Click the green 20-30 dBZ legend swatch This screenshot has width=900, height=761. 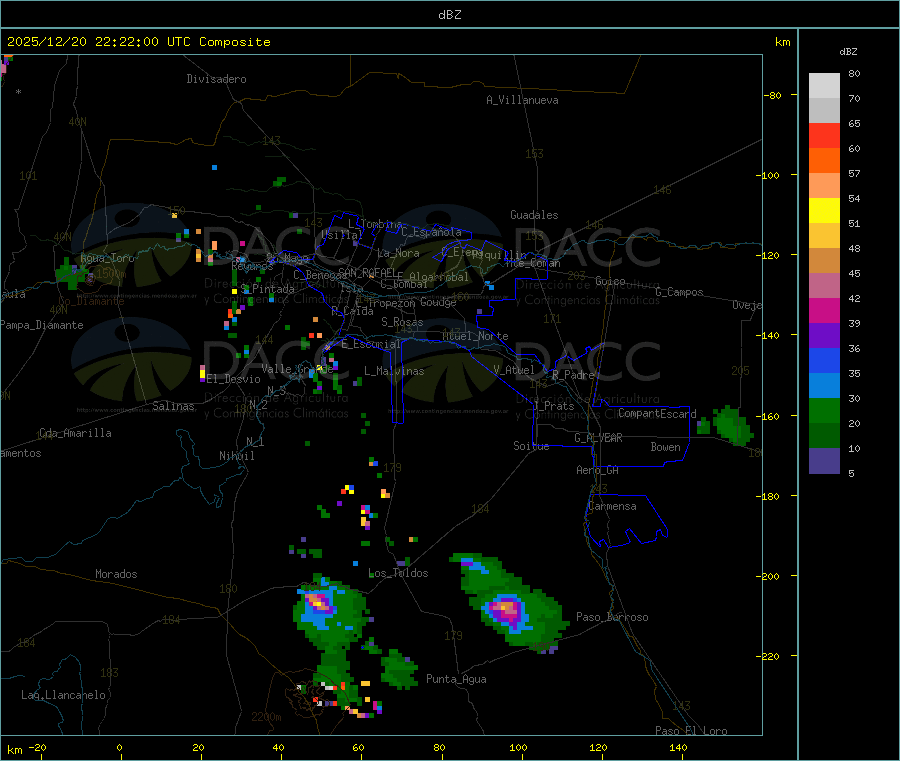coord(824,410)
